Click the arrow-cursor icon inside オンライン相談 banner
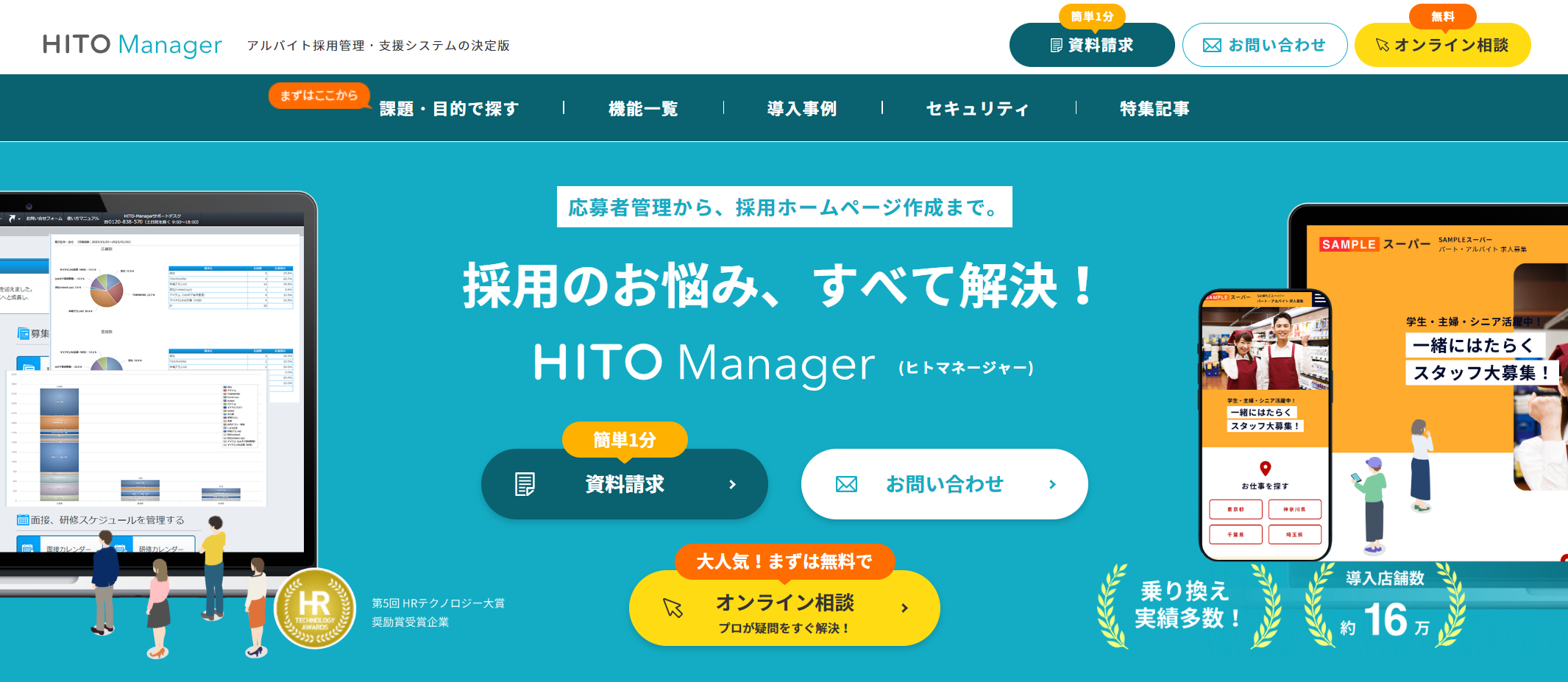 [x=672, y=608]
